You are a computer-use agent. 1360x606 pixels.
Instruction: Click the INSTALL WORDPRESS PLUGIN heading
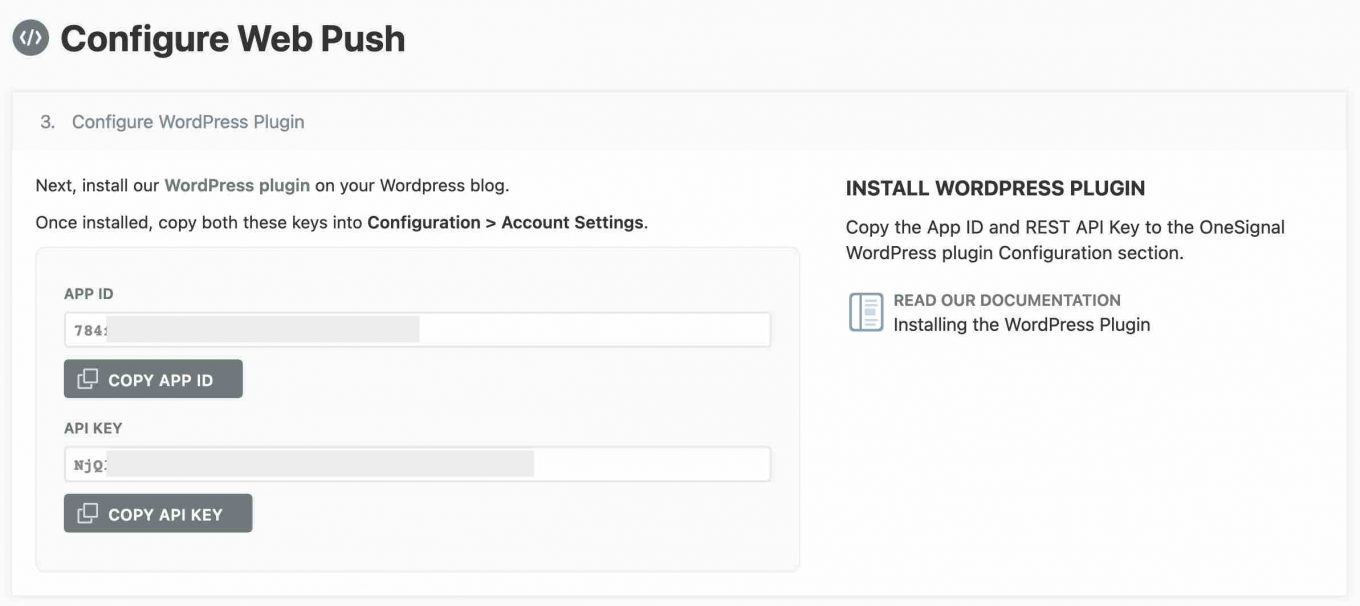[995, 188]
